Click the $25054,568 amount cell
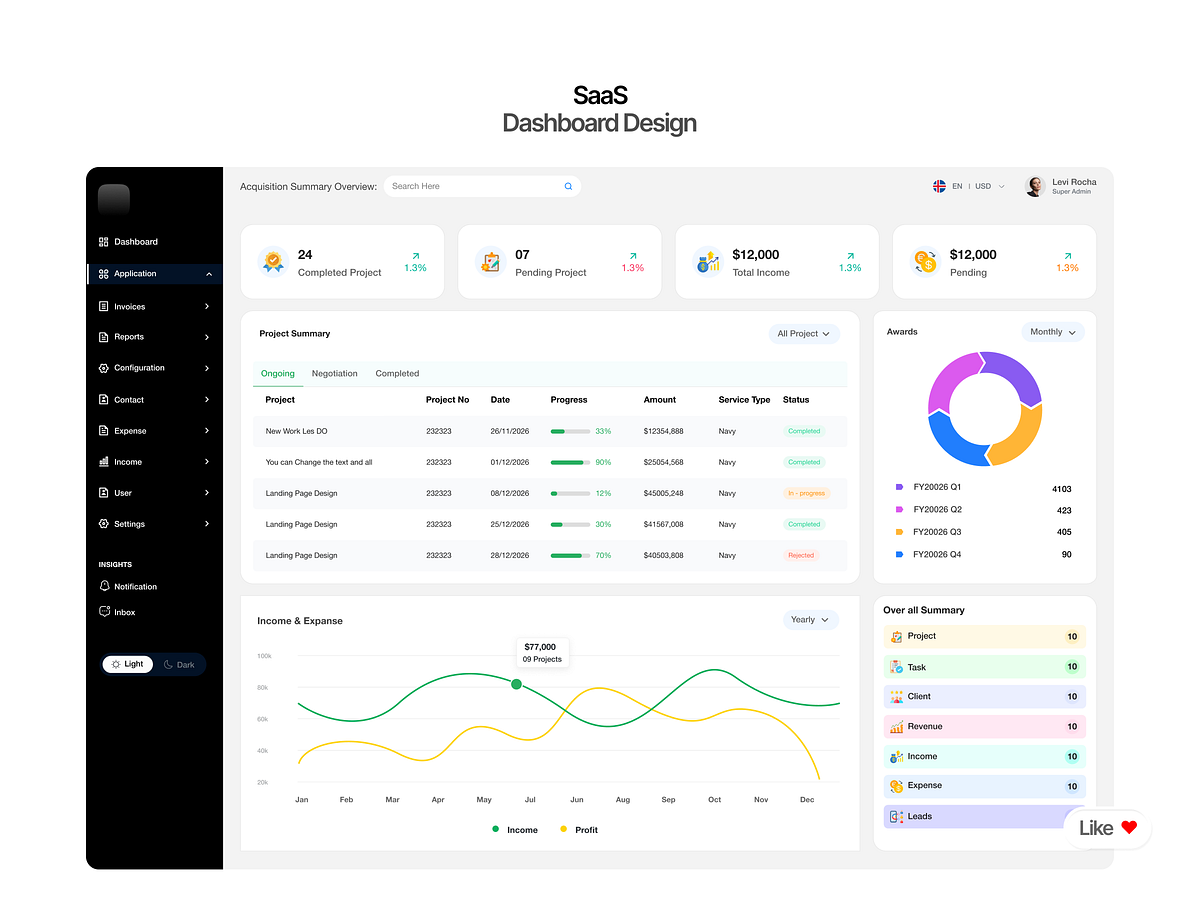Image resolution: width=1200 pixels, height=900 pixels. (664, 462)
